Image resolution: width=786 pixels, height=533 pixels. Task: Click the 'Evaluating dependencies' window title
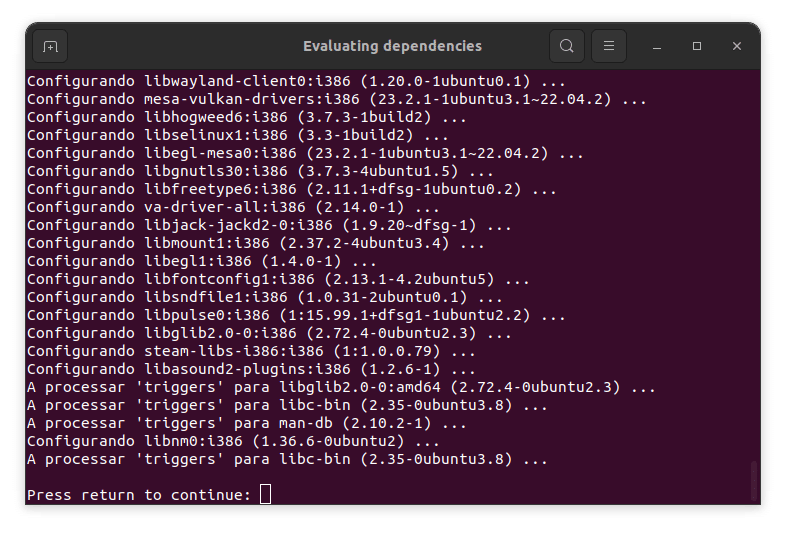click(x=392, y=46)
